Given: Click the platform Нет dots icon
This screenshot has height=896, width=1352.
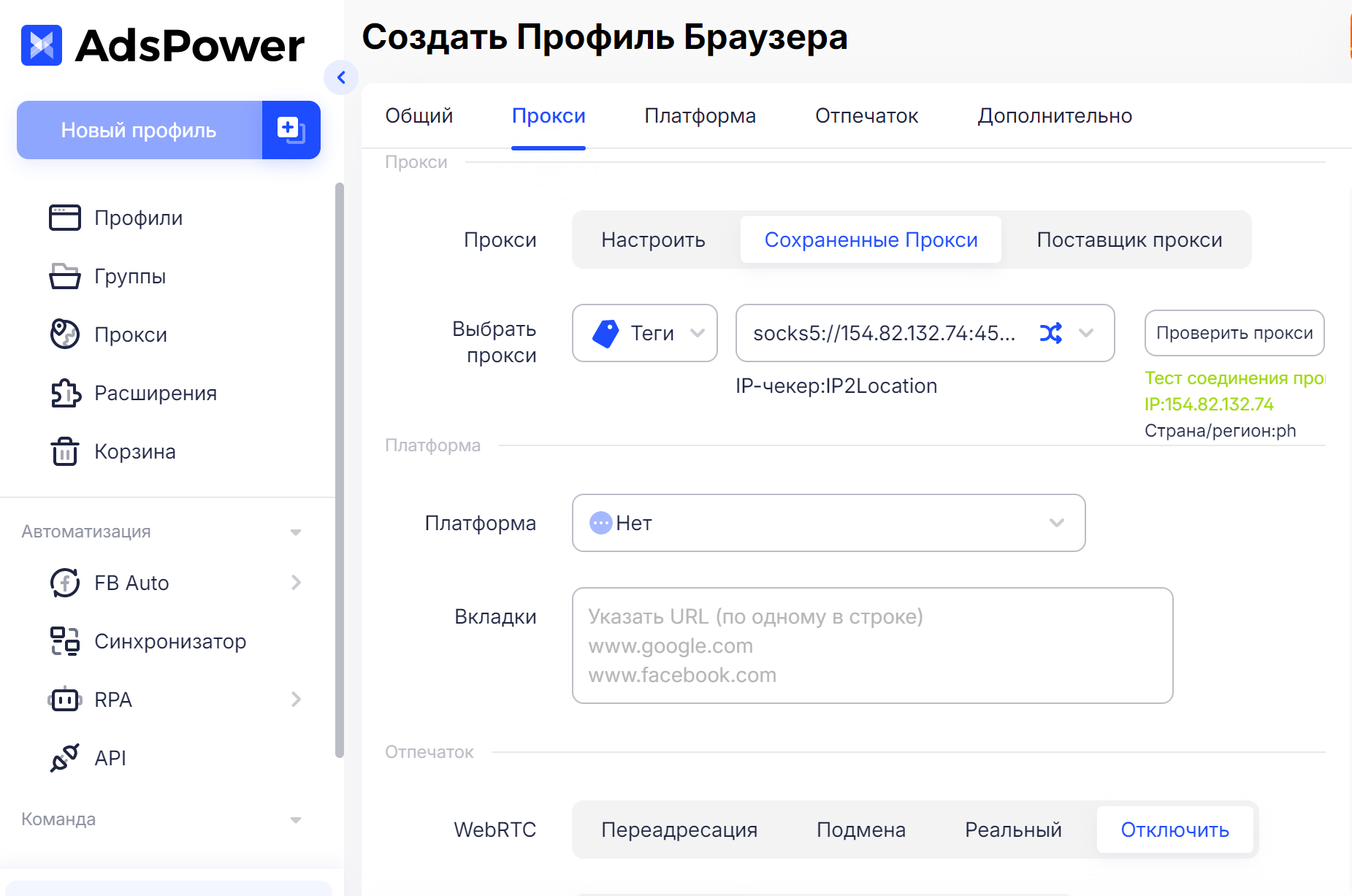Looking at the screenshot, I should [600, 523].
